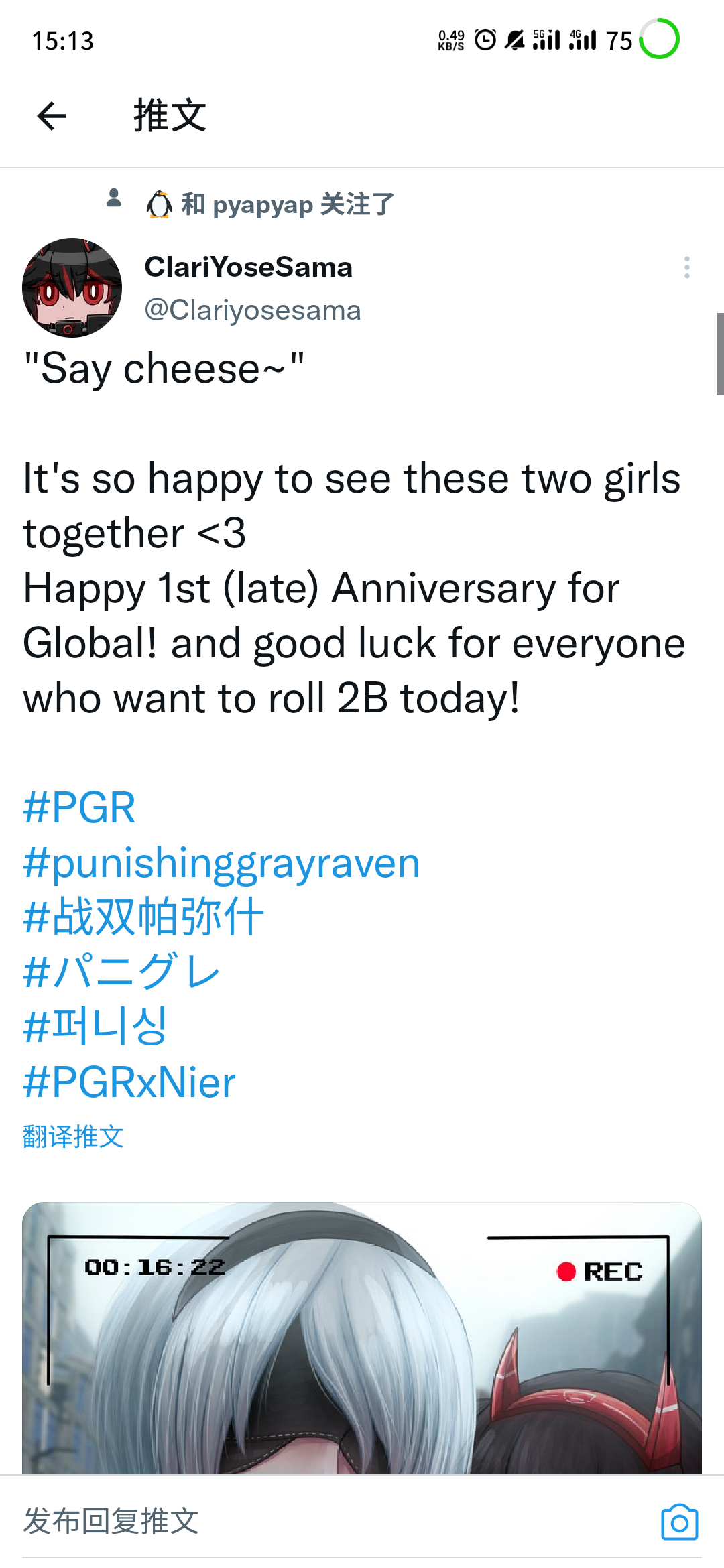Screen dimensions: 724x1568
Task: Click the scrollbar handle on the right edge
Action: click(719, 354)
